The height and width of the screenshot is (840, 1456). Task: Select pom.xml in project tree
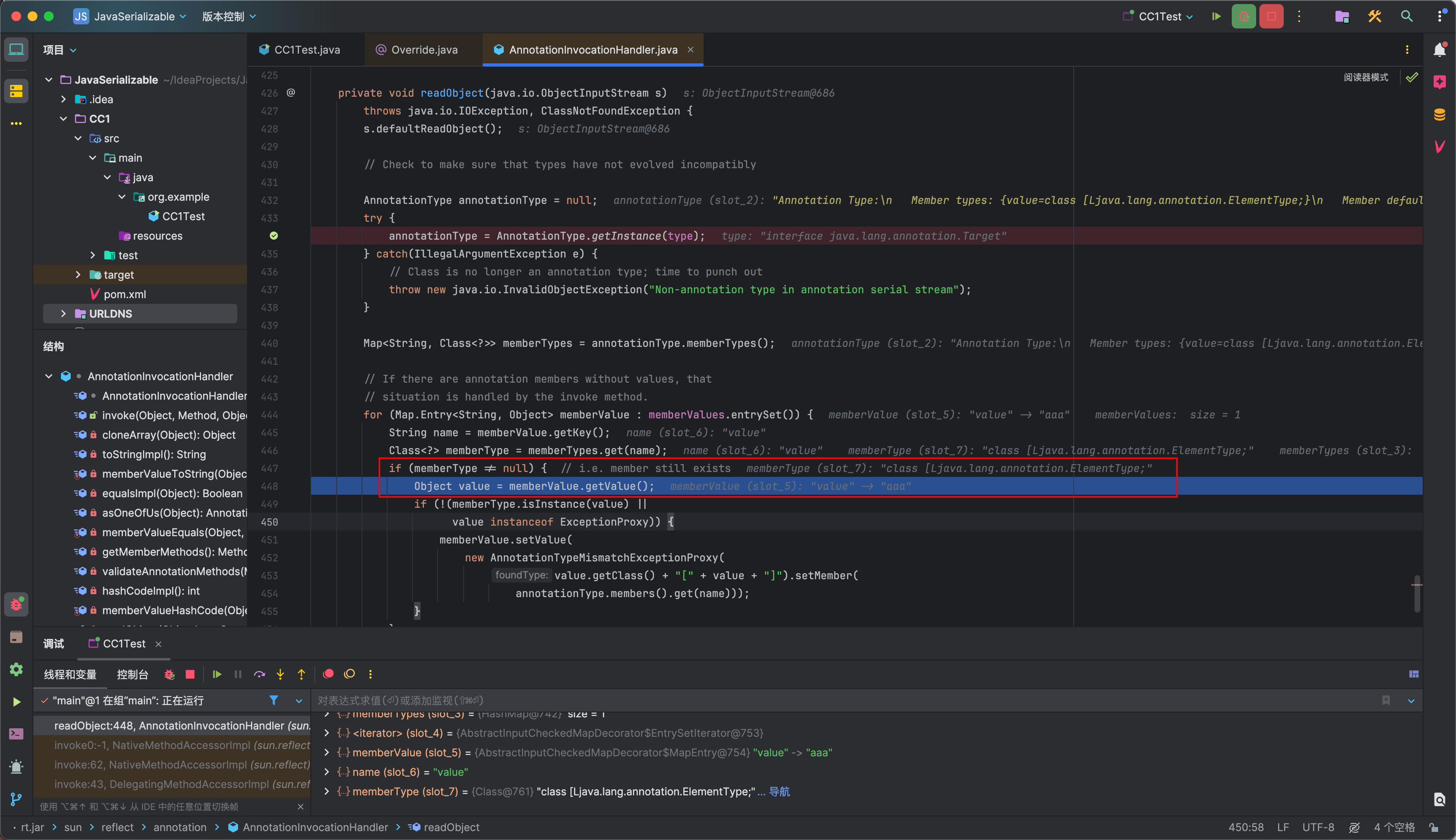[x=124, y=294]
